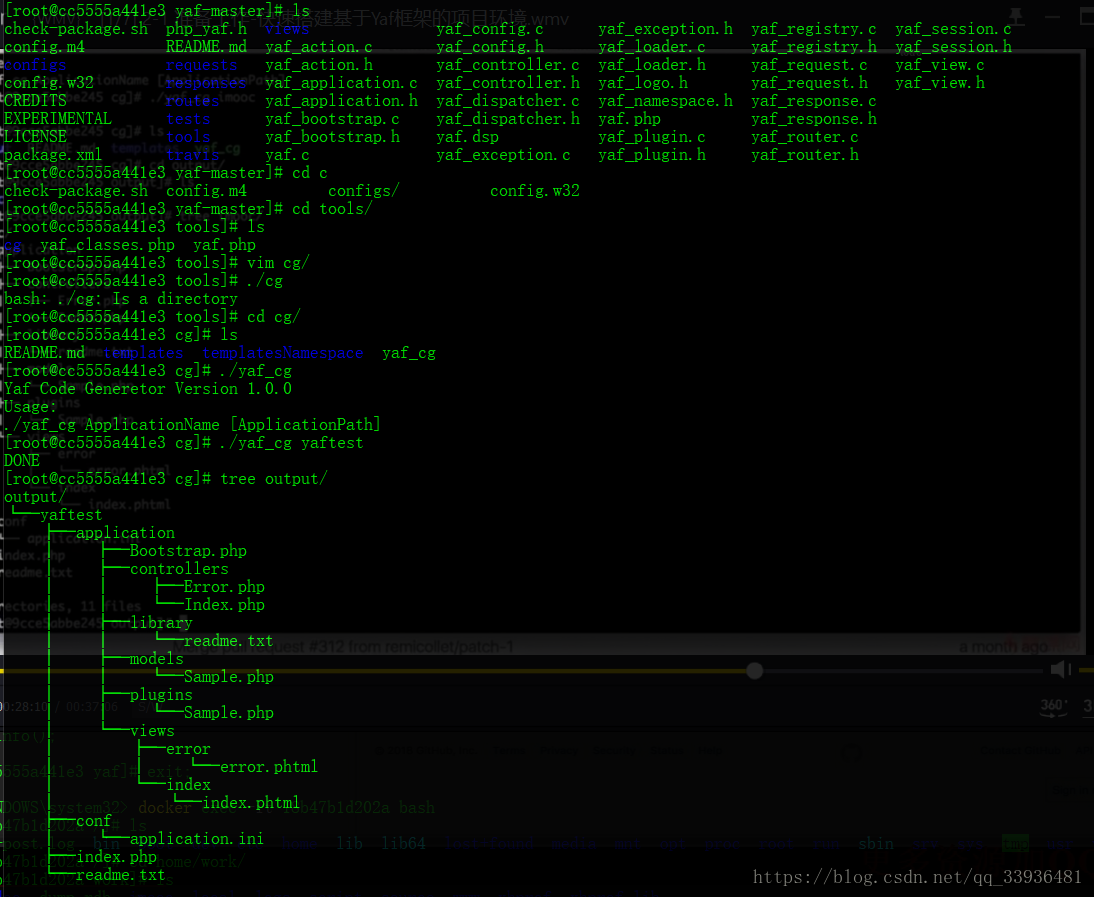Select yaf_response.c in the file listing
The image size is (1094, 897).
814,101
